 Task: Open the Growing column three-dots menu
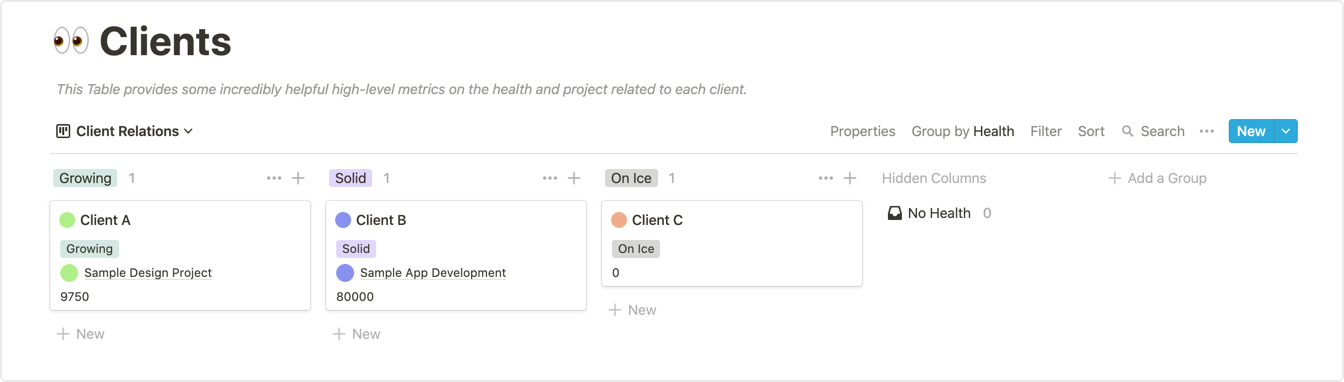(x=274, y=178)
